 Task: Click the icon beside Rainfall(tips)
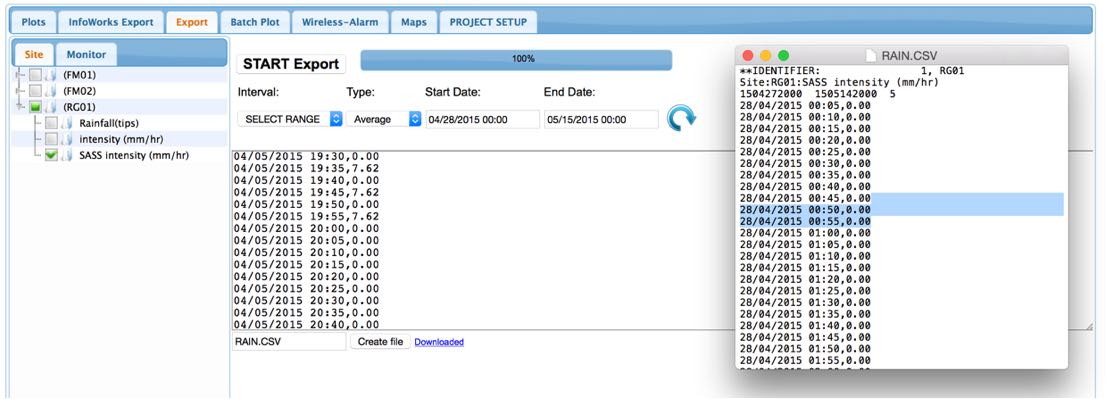tap(67, 124)
